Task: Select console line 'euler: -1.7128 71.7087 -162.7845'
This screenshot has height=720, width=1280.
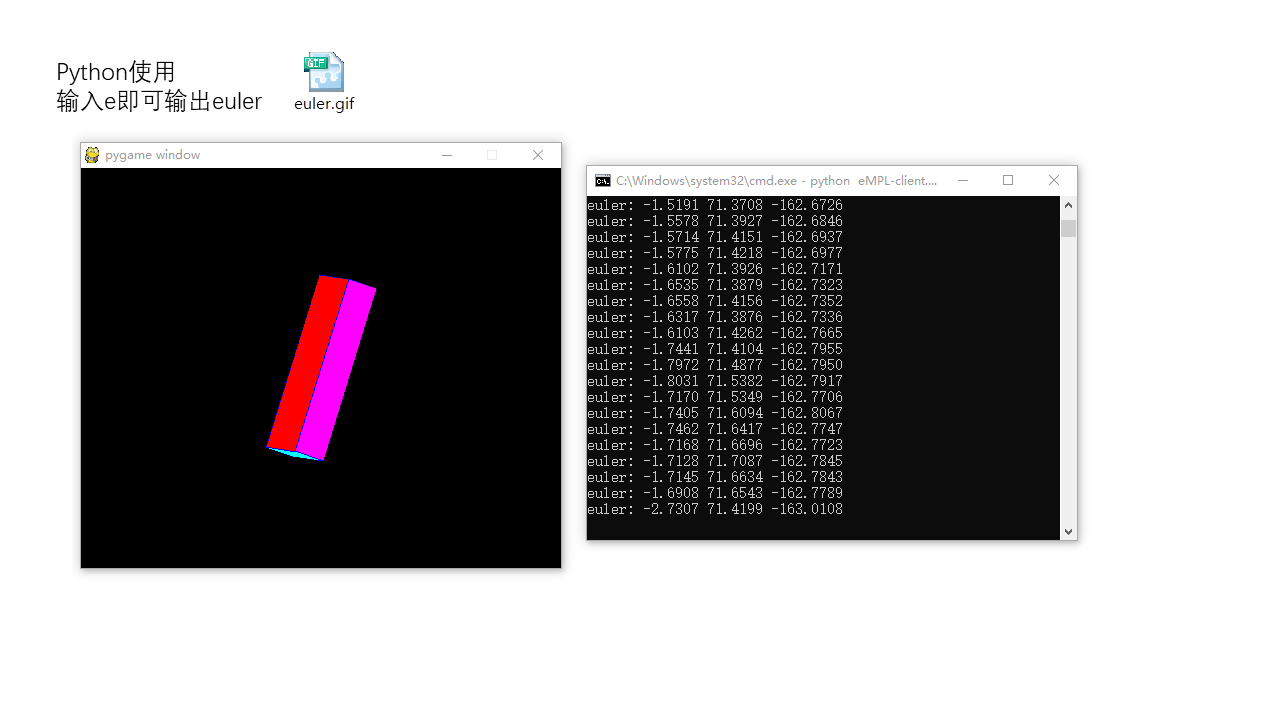Action: click(715, 461)
